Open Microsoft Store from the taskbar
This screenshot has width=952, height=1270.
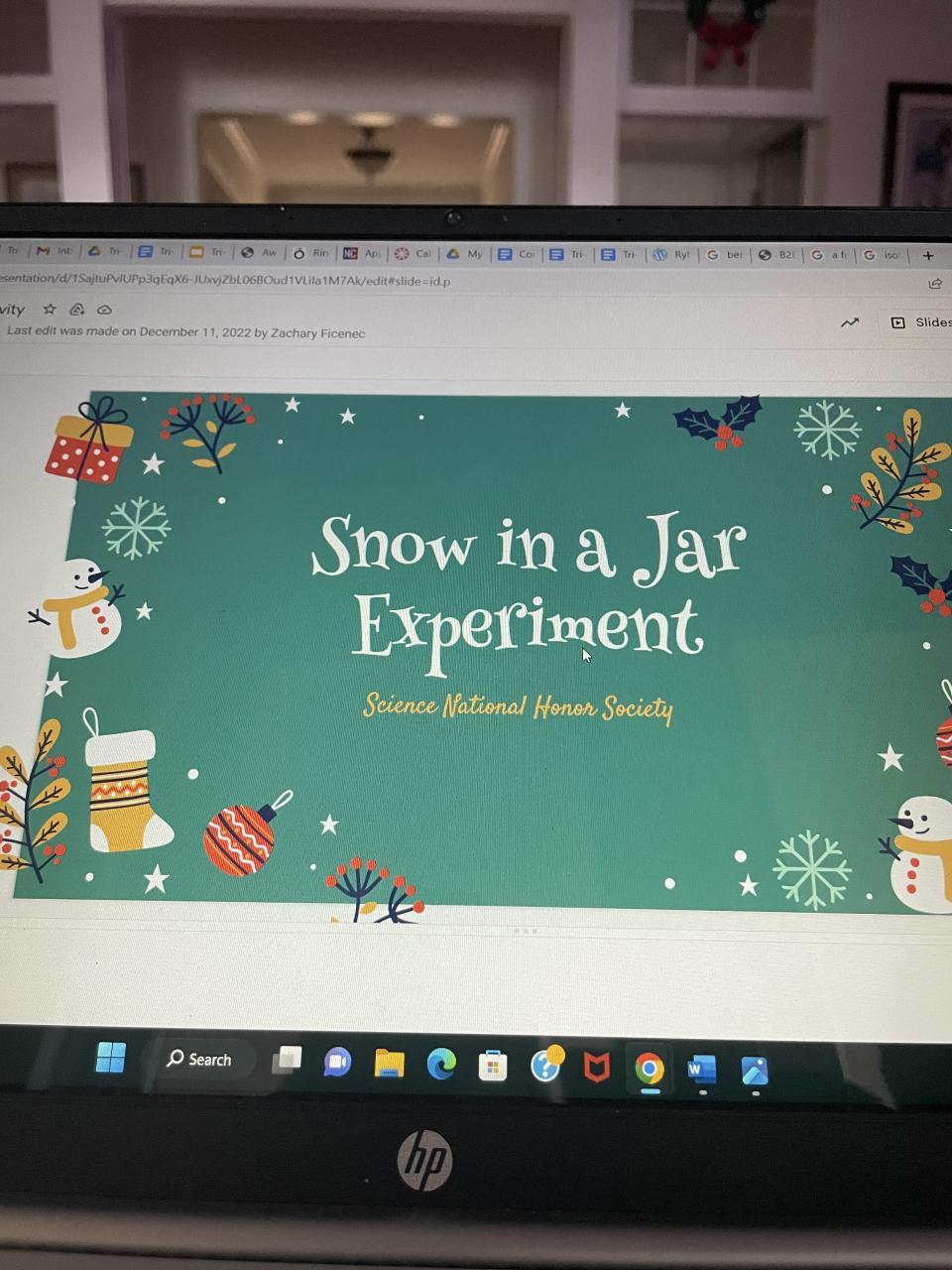coord(493,1067)
